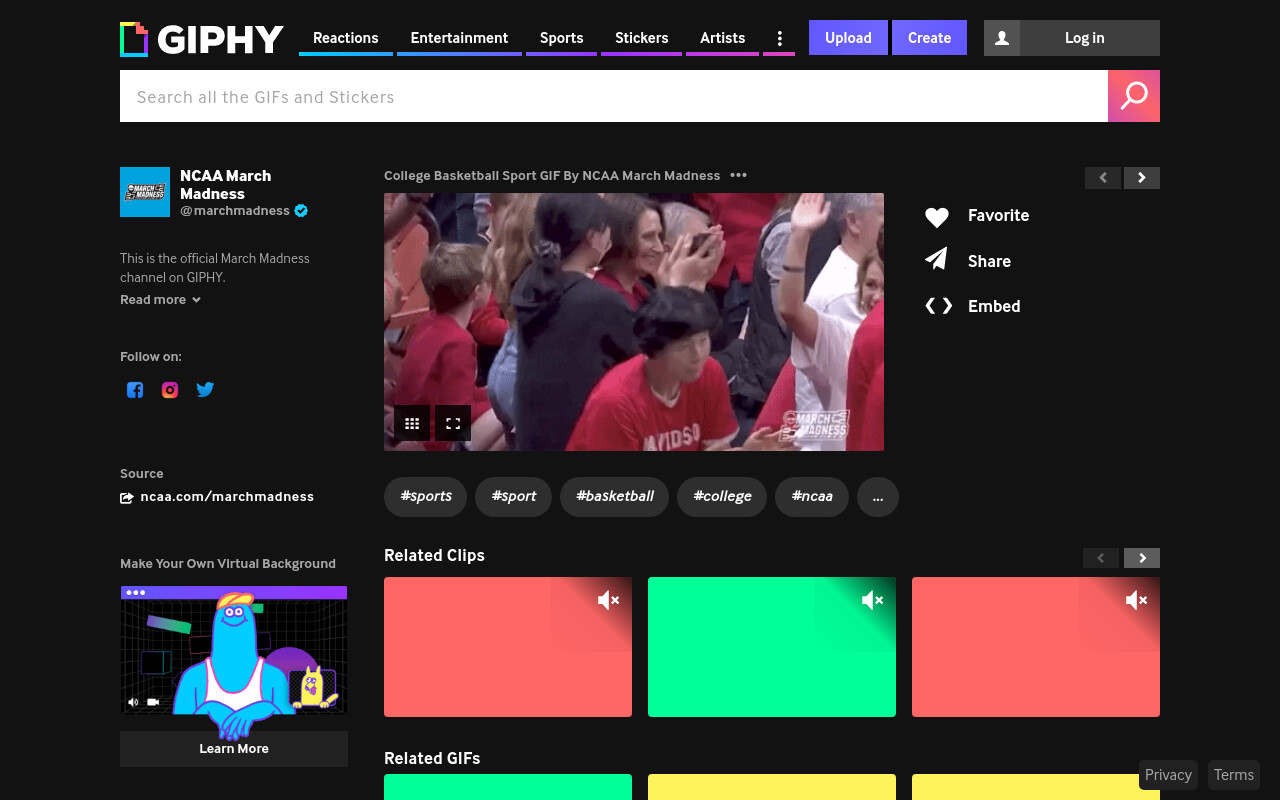1280x800 pixels.
Task: Open the Reactions category
Action: click(x=346, y=38)
